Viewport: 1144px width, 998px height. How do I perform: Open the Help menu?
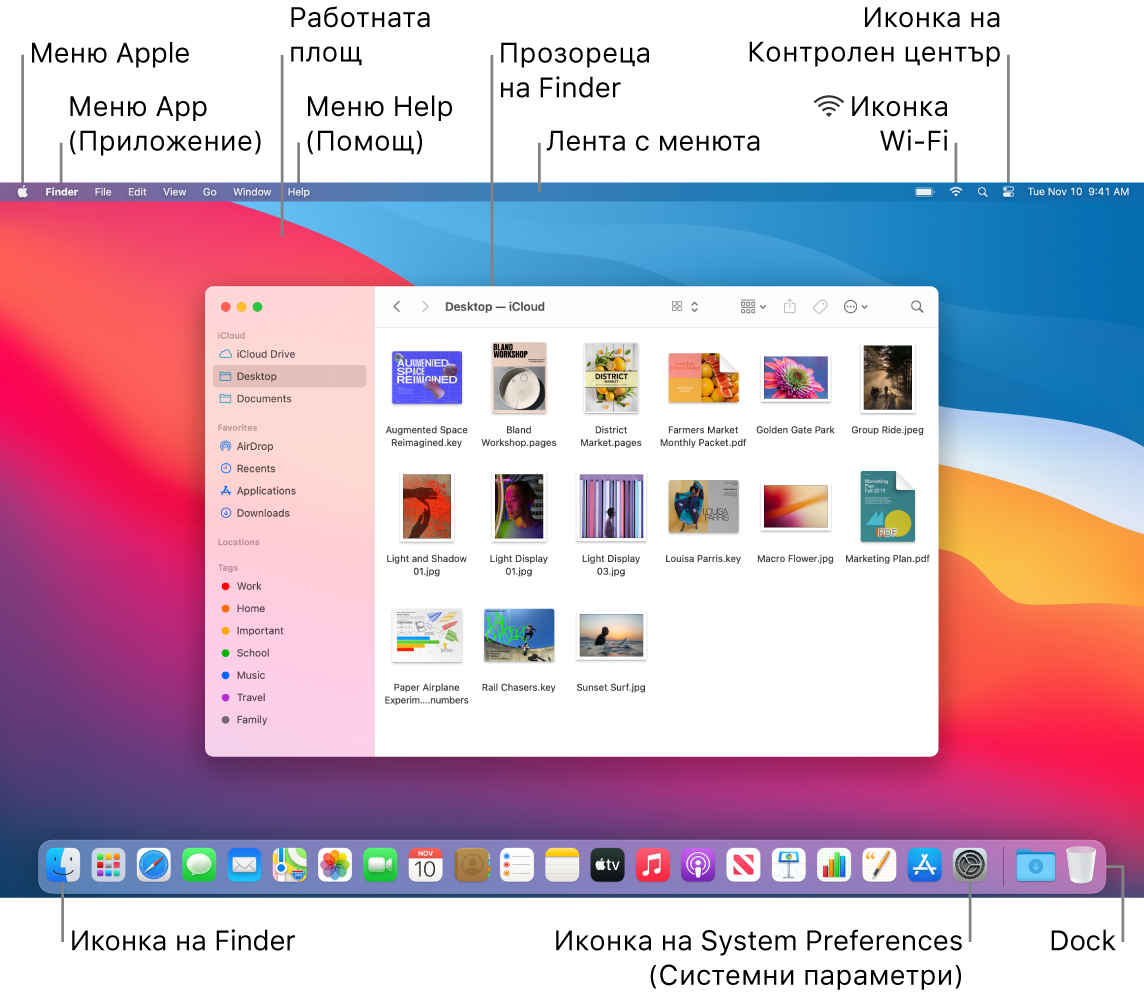297,191
